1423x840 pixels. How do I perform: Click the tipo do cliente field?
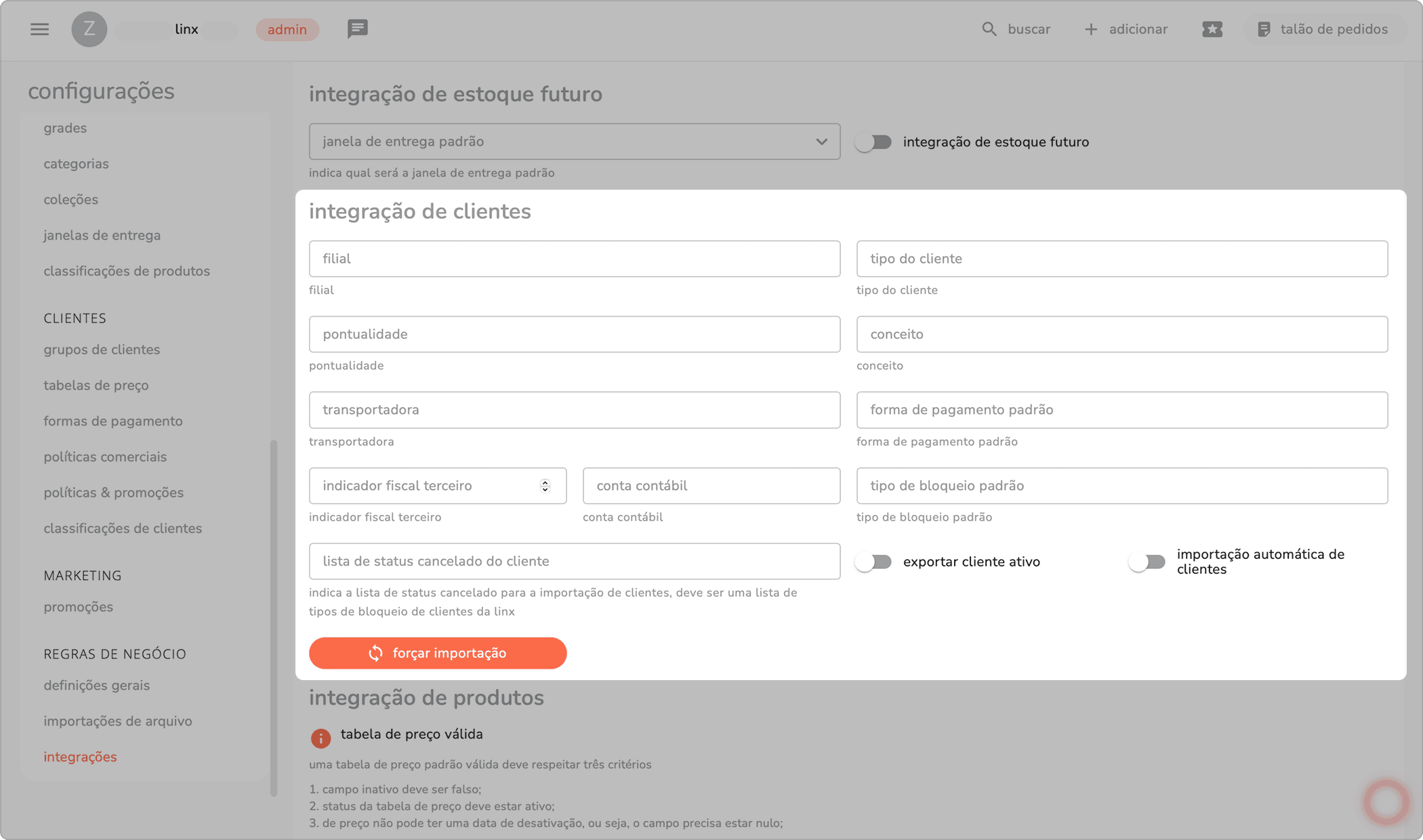[1122, 259]
